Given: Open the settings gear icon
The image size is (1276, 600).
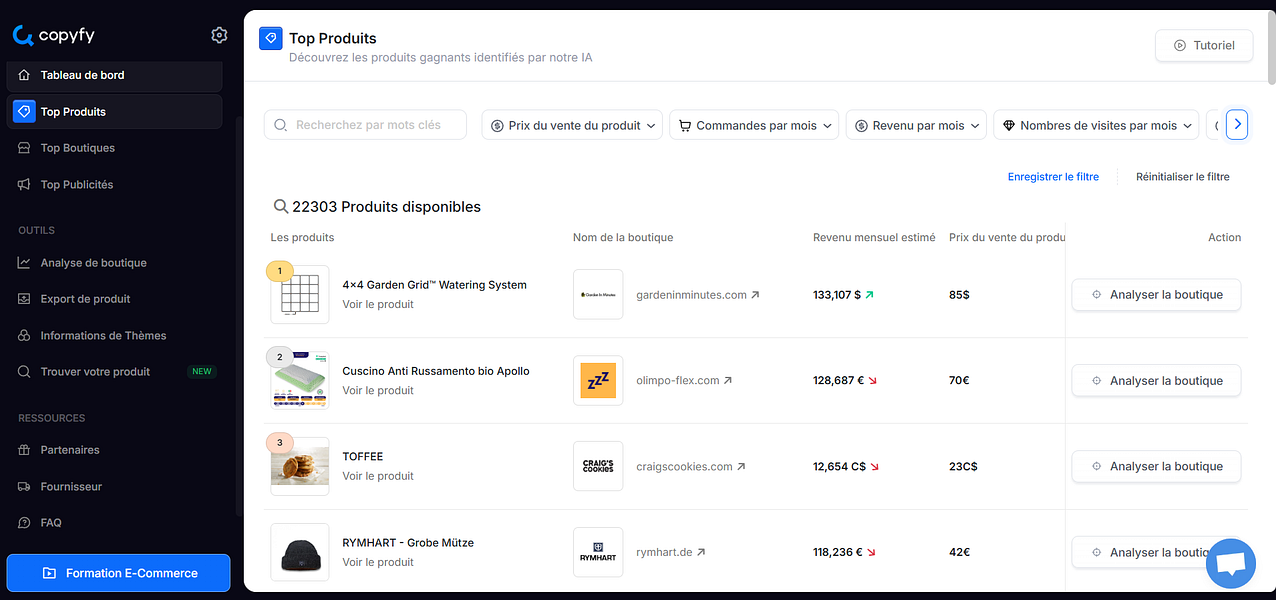Looking at the screenshot, I should (x=219, y=35).
